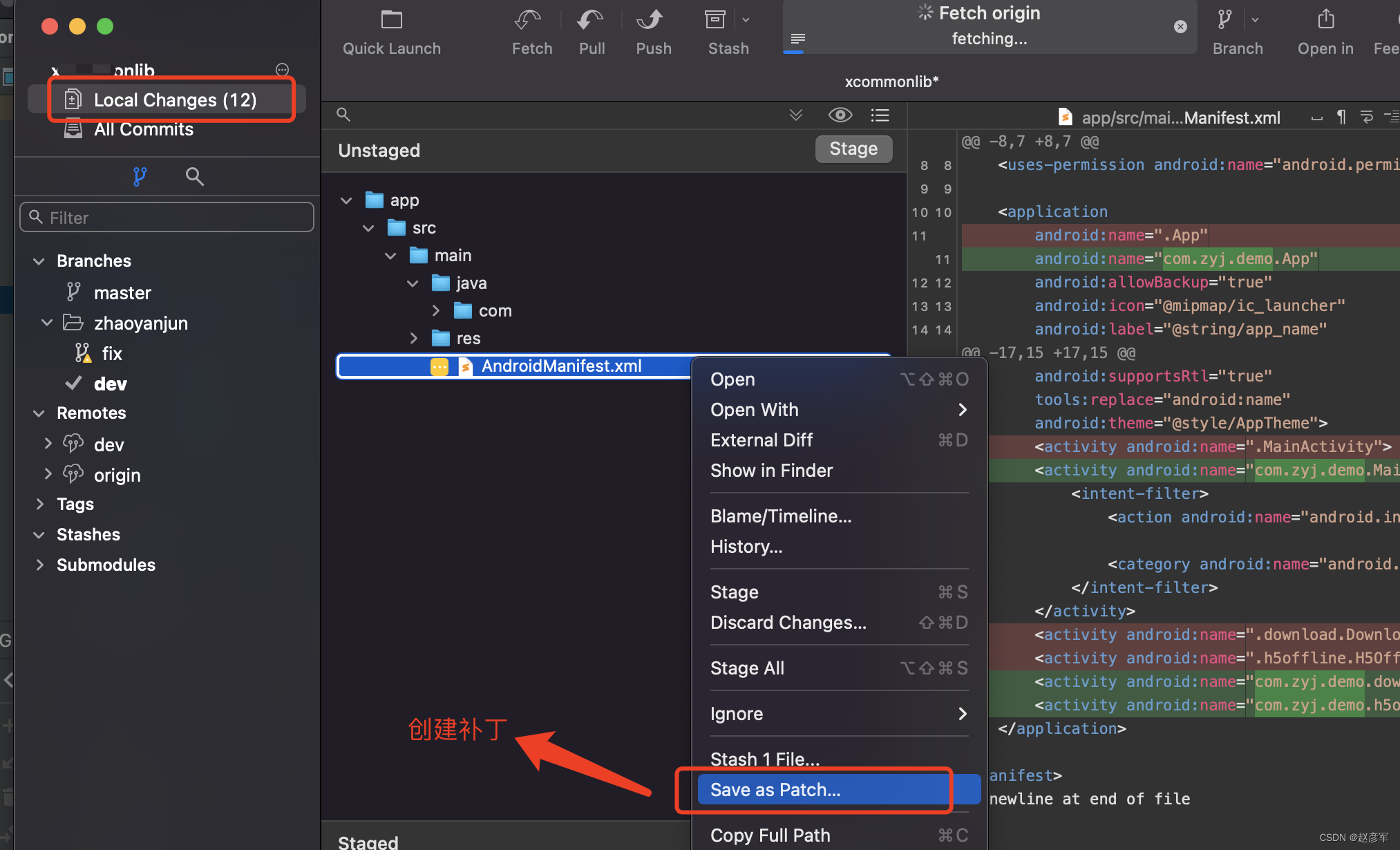Open the Open With submenu

coord(839,410)
